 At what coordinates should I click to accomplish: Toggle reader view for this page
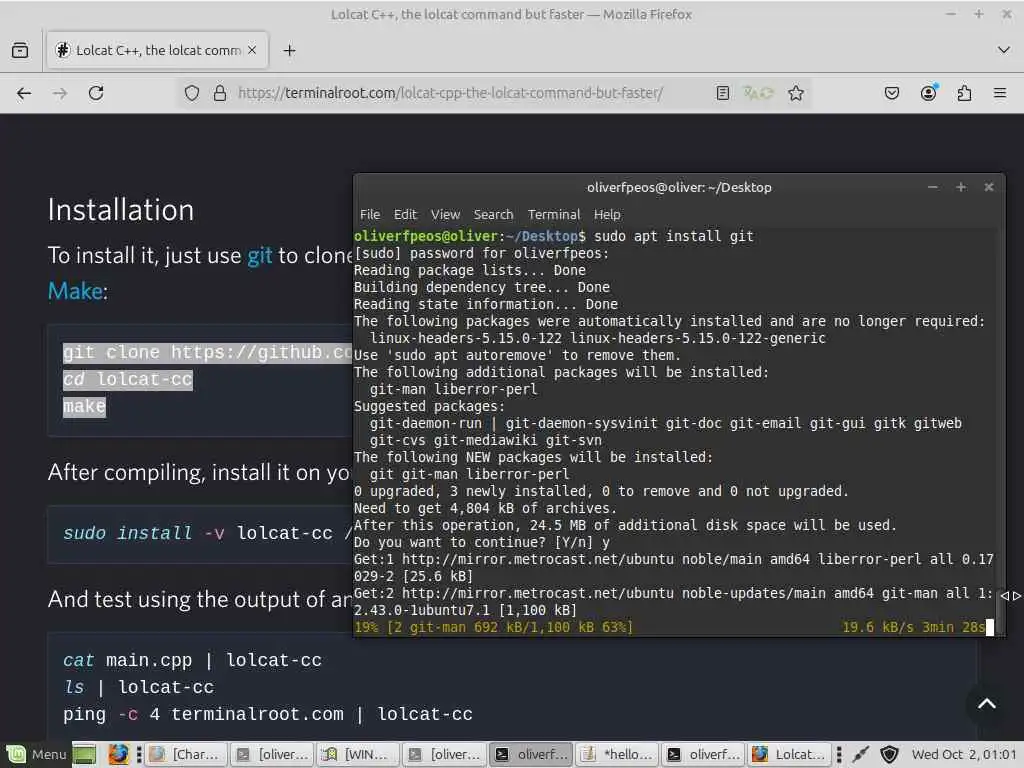722,93
